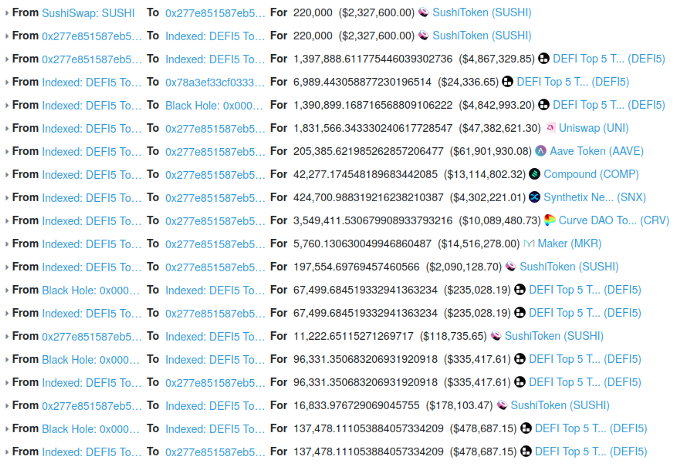
Task: Open SushiToken (SUSHI) link in 197,554.69 row
Action: 569,267
